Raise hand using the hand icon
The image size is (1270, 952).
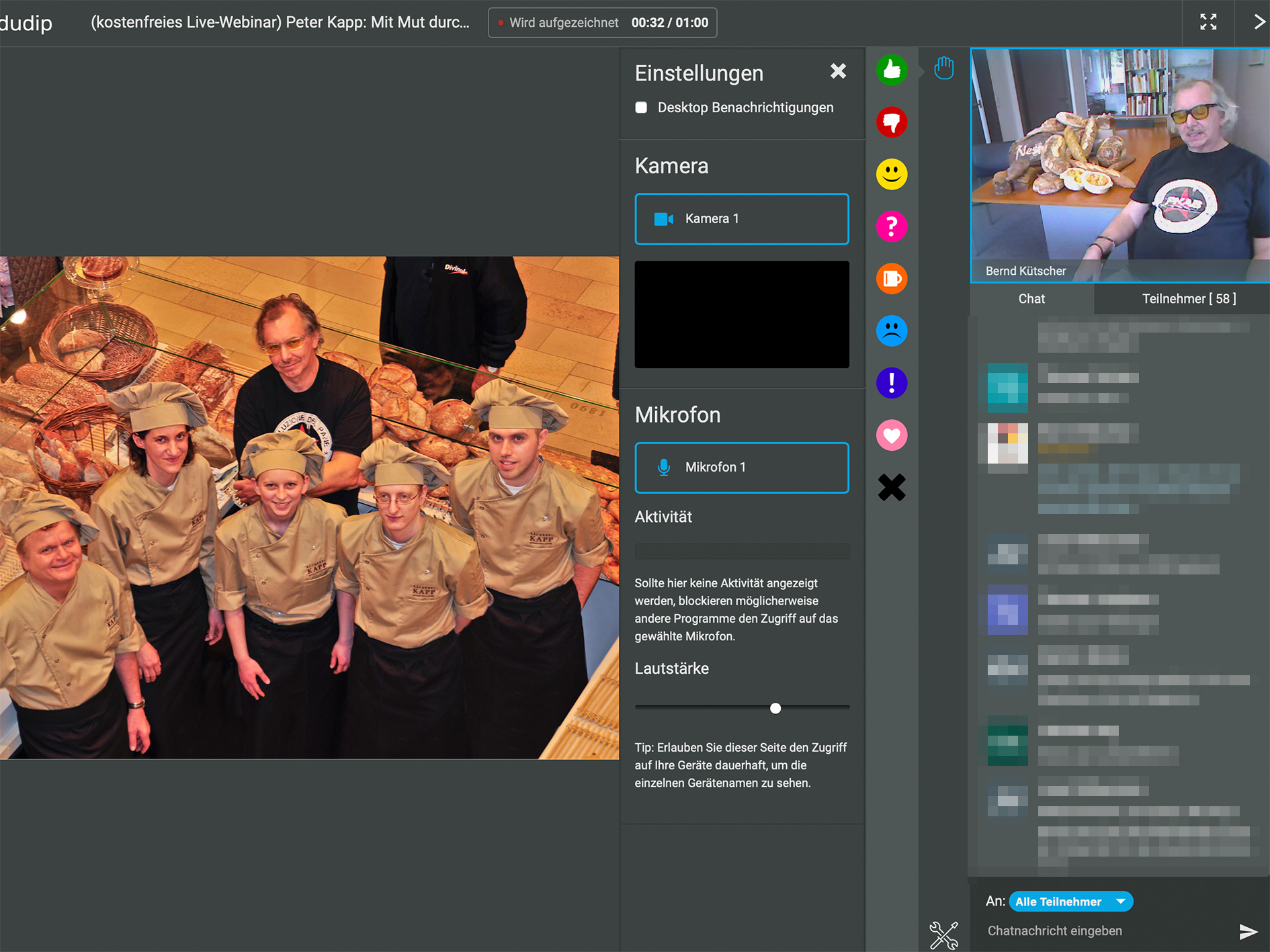click(943, 69)
